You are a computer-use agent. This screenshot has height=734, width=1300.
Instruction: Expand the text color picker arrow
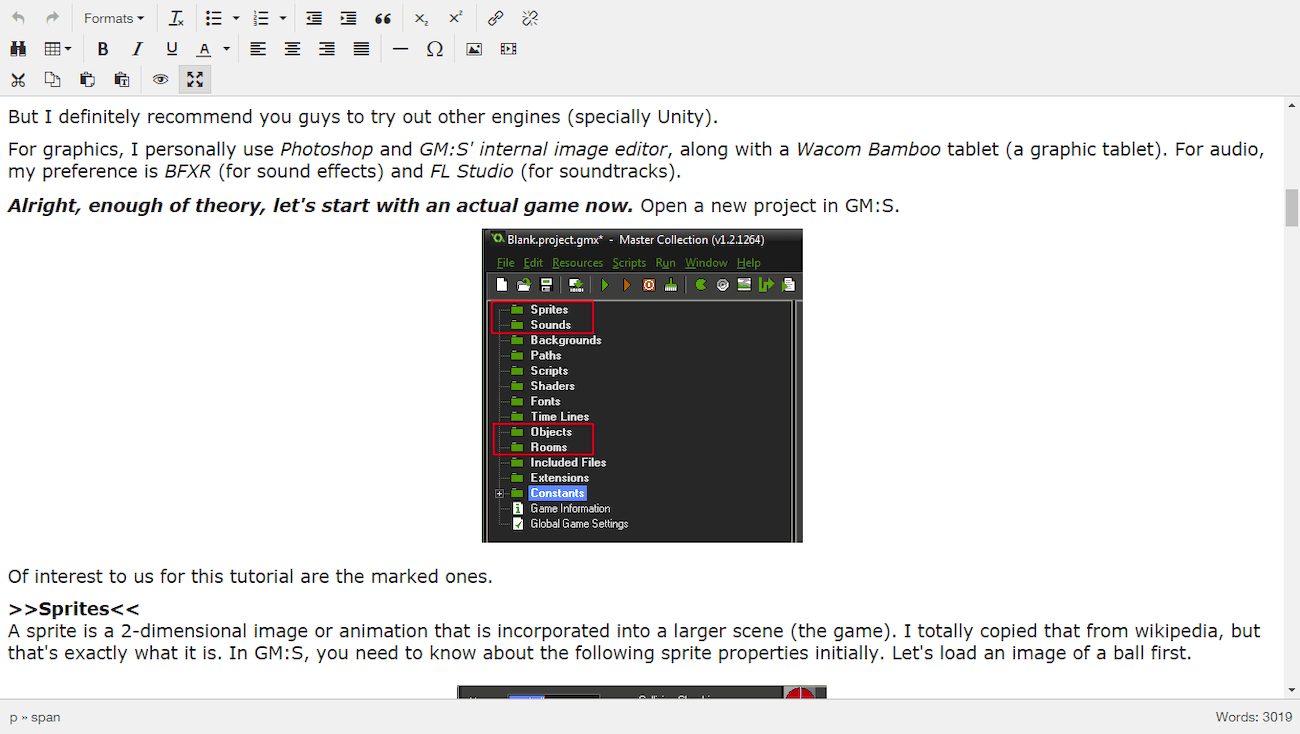pyautogui.click(x=227, y=49)
